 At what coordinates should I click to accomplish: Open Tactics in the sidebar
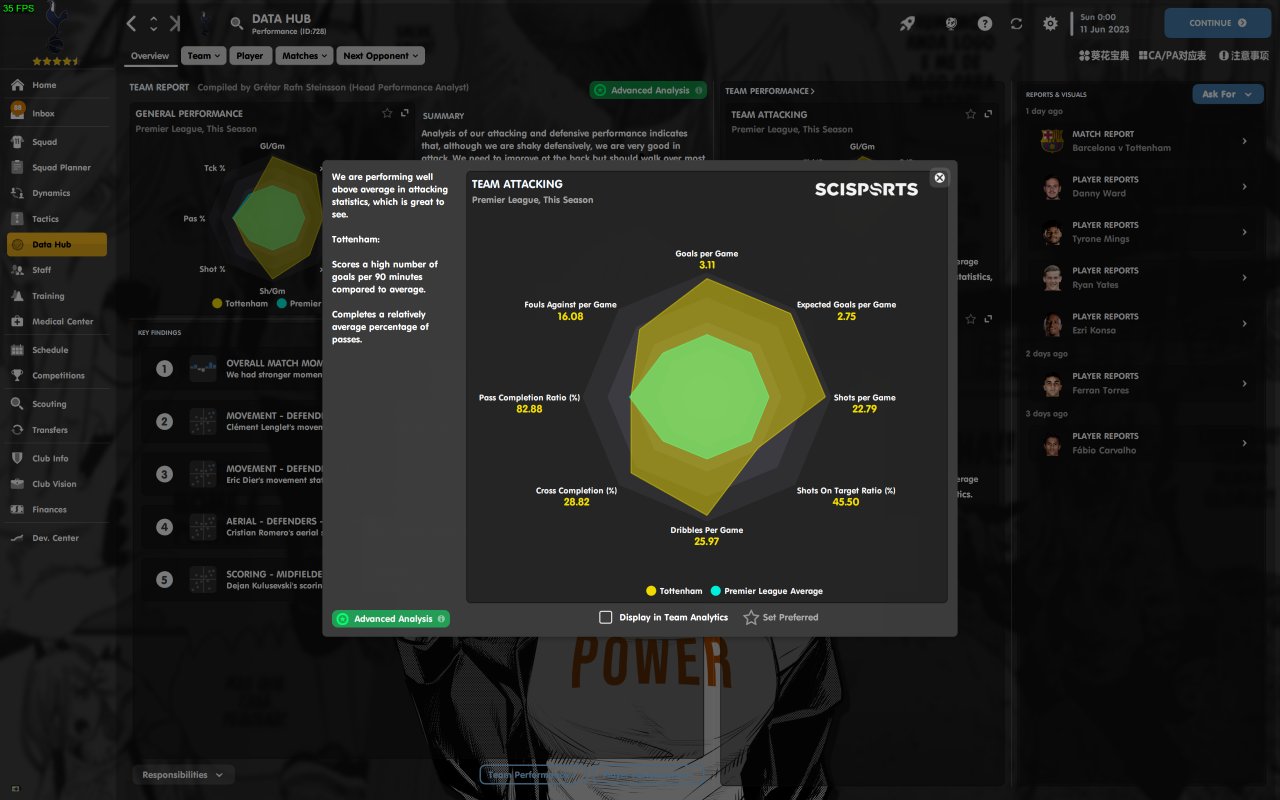point(56,219)
